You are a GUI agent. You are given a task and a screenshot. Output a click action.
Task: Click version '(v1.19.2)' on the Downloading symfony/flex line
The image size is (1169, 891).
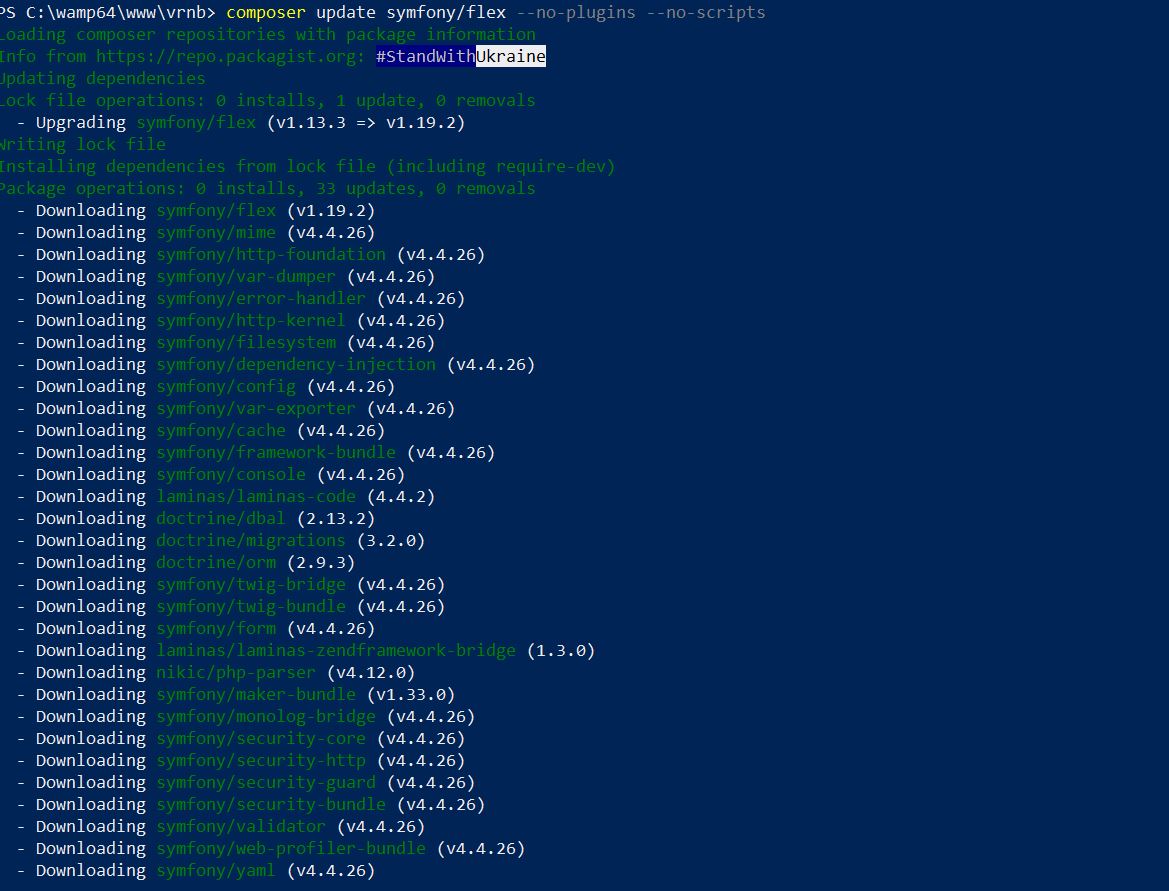pyautogui.click(x=331, y=210)
